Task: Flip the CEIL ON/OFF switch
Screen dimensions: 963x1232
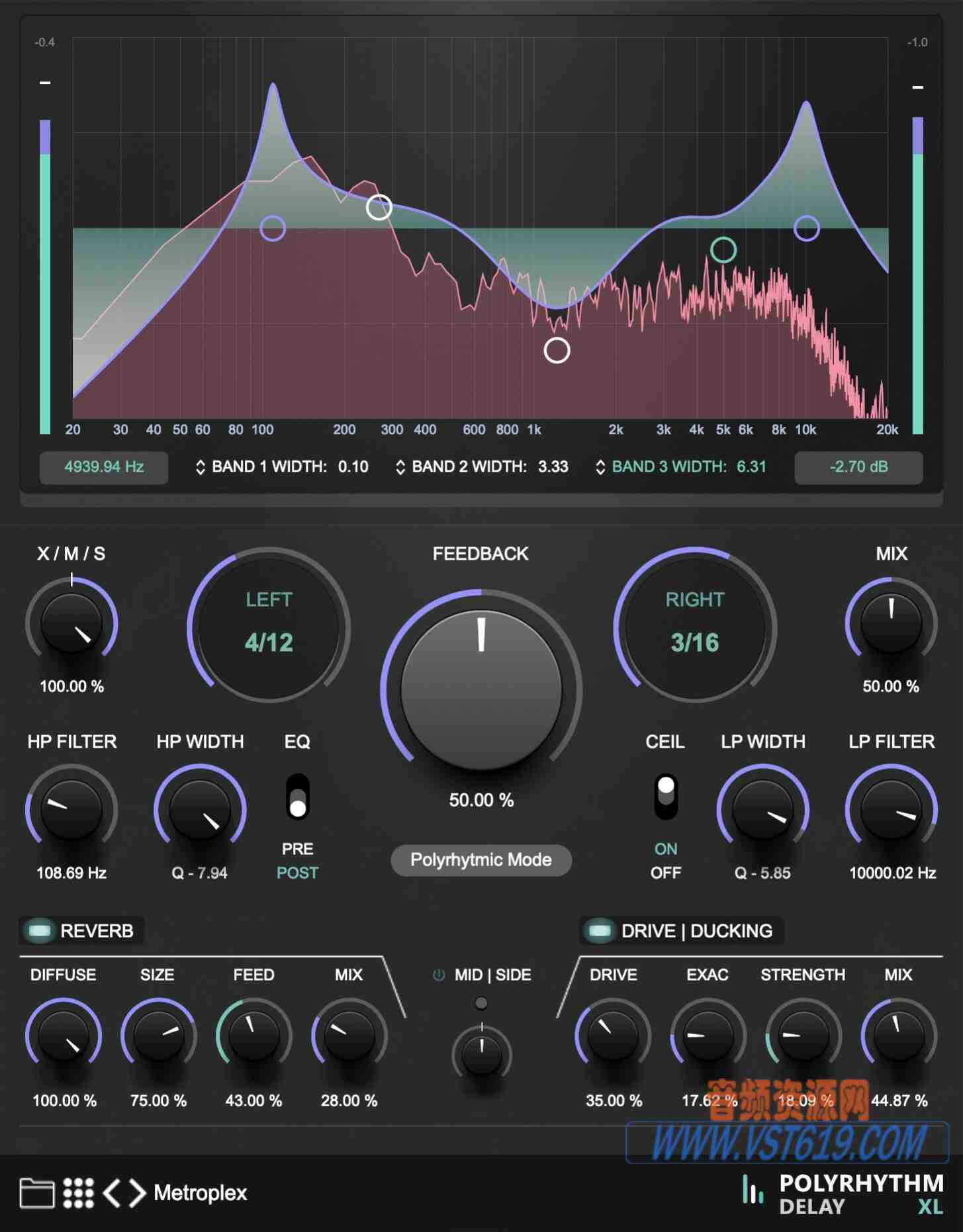Action: click(666, 797)
